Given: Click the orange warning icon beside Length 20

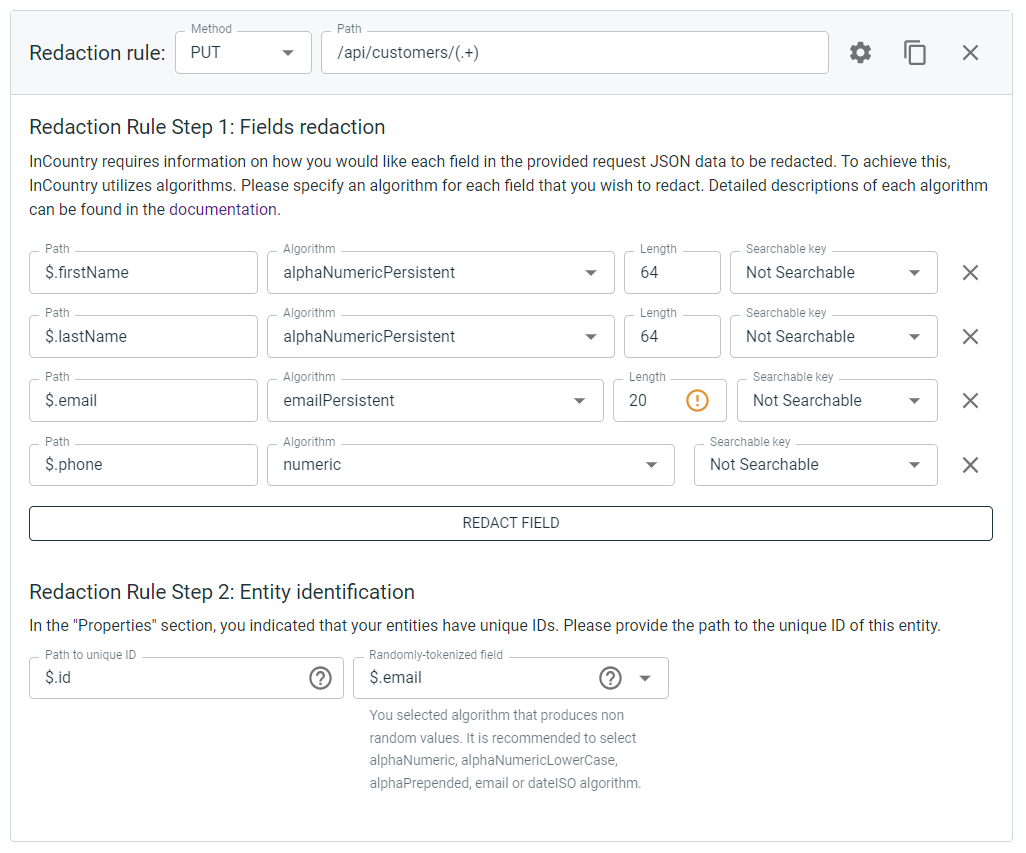Looking at the screenshot, I should [697, 400].
